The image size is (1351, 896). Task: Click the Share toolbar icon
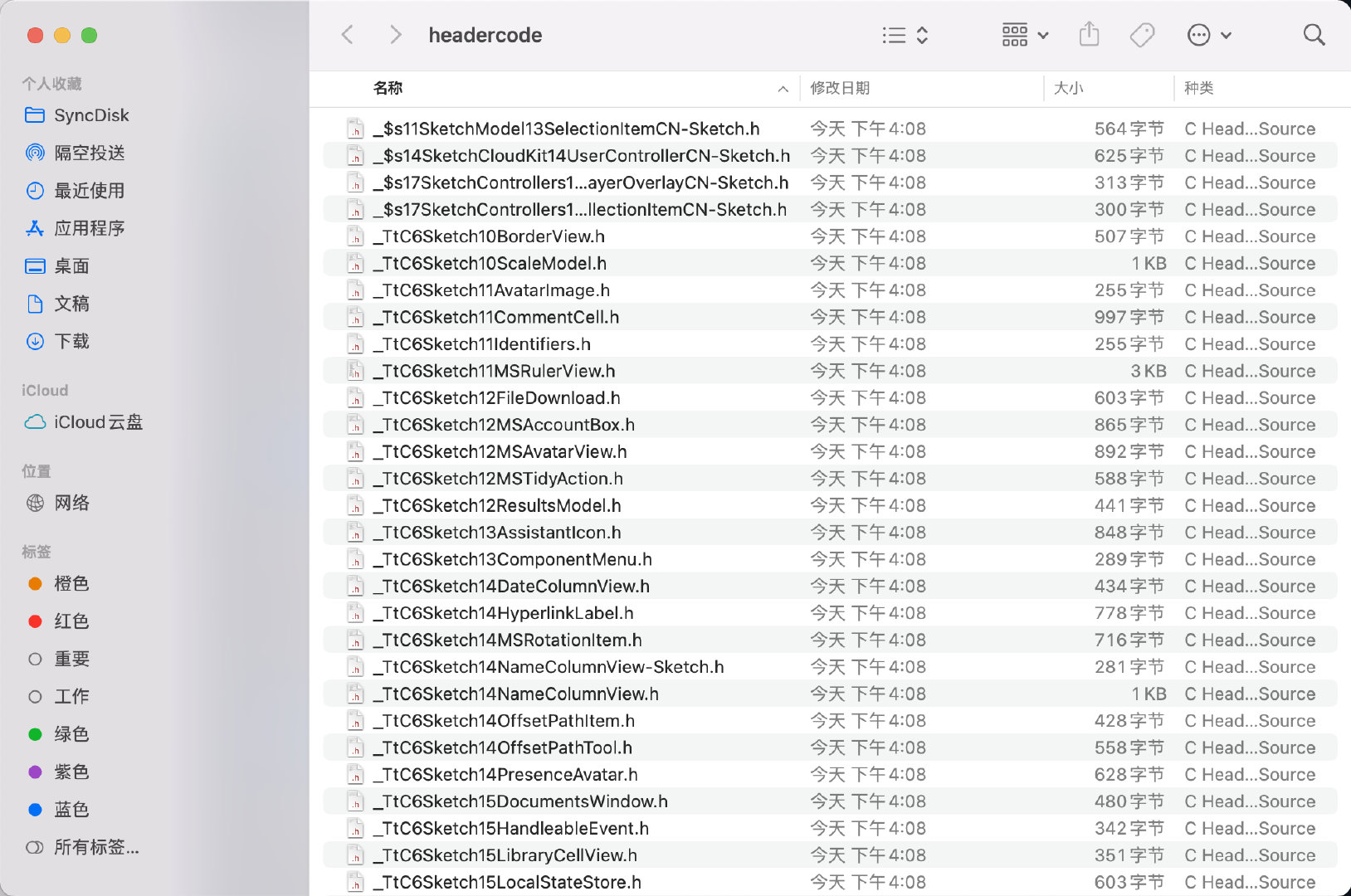1089,35
